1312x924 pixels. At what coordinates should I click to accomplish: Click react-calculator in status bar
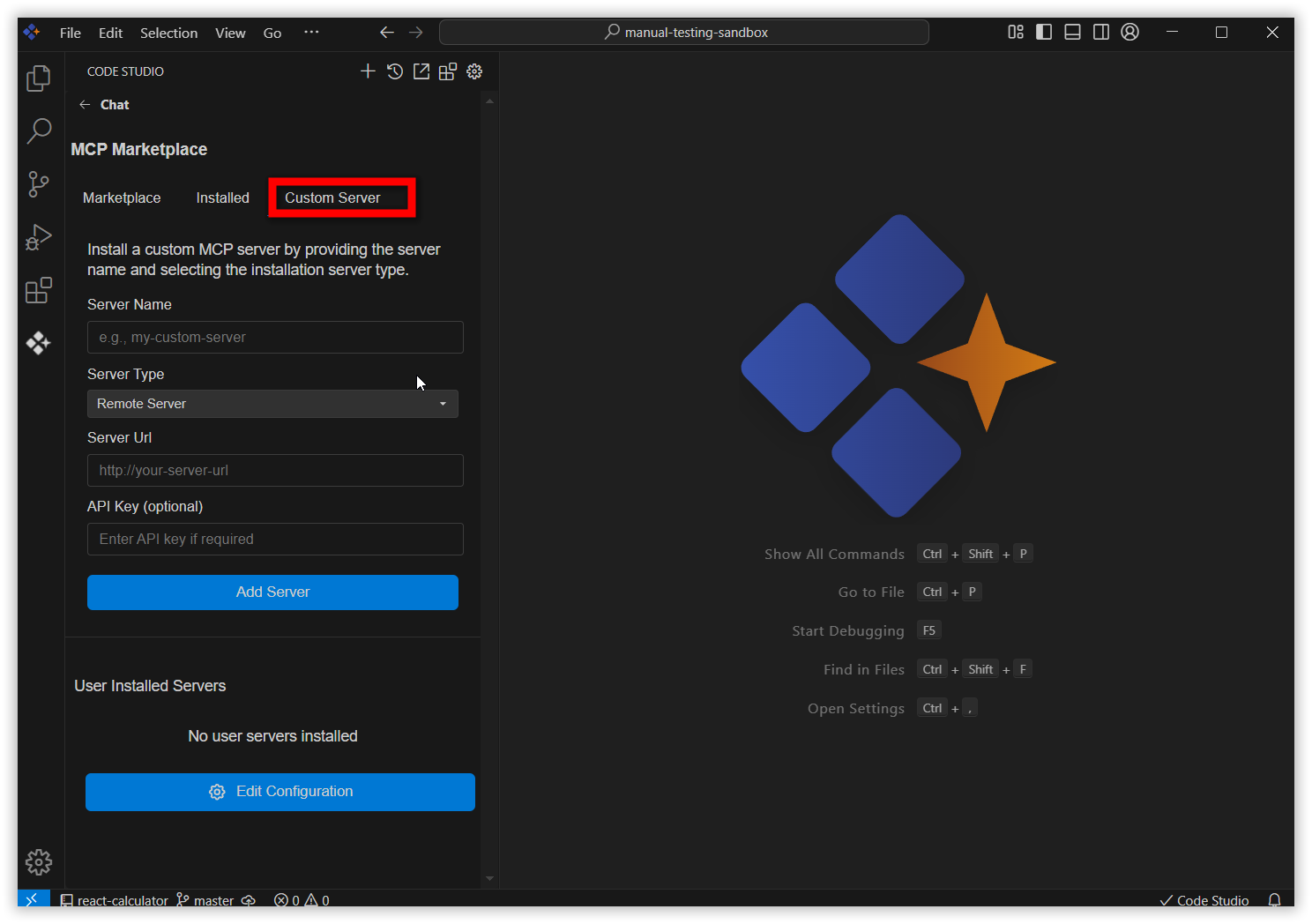click(x=114, y=900)
